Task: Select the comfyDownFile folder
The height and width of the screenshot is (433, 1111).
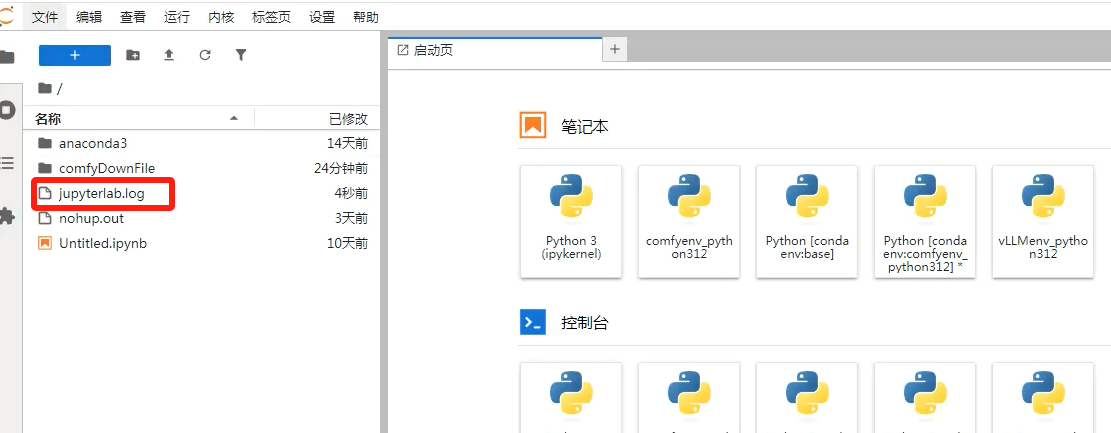Action: tap(203, 169)
